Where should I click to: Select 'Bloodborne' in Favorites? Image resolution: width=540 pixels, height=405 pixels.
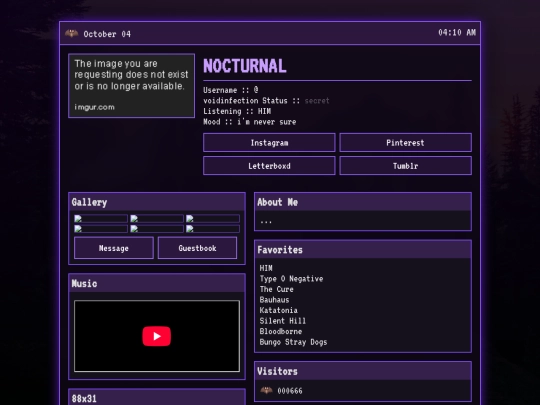tap(281, 331)
